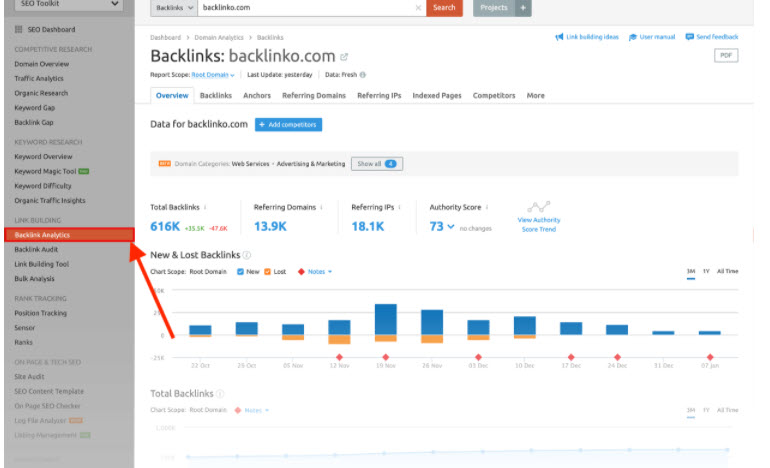This screenshot has height=468, width=770.
Task: Open Notes dropdown on New & Lost chart
Action: pyautogui.click(x=320, y=272)
